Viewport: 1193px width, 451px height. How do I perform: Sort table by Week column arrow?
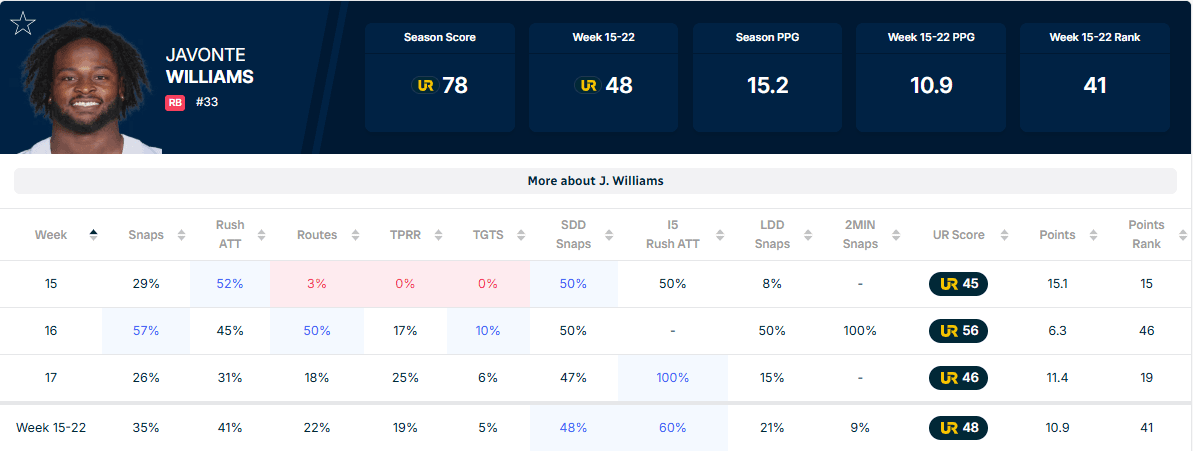click(93, 235)
